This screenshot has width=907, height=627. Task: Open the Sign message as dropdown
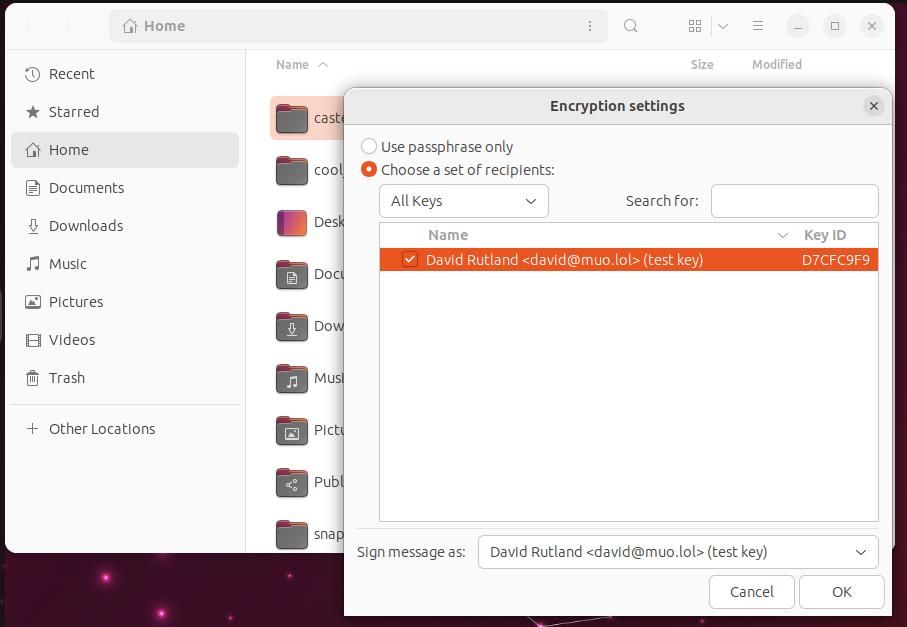coord(678,551)
